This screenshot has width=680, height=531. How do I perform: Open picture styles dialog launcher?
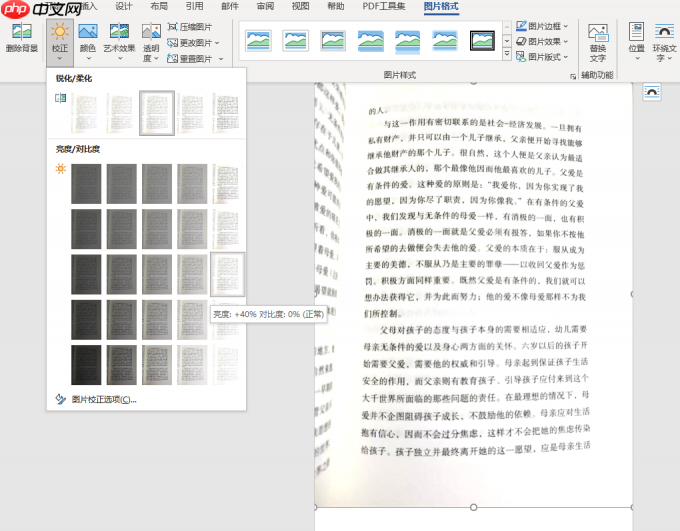point(573,76)
